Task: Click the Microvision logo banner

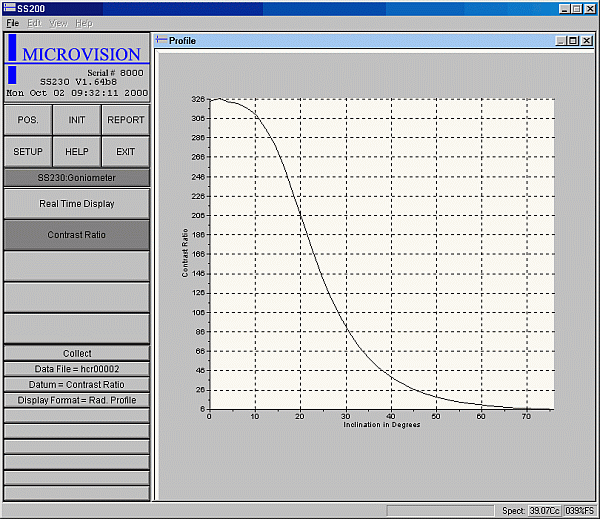Action: (77, 55)
